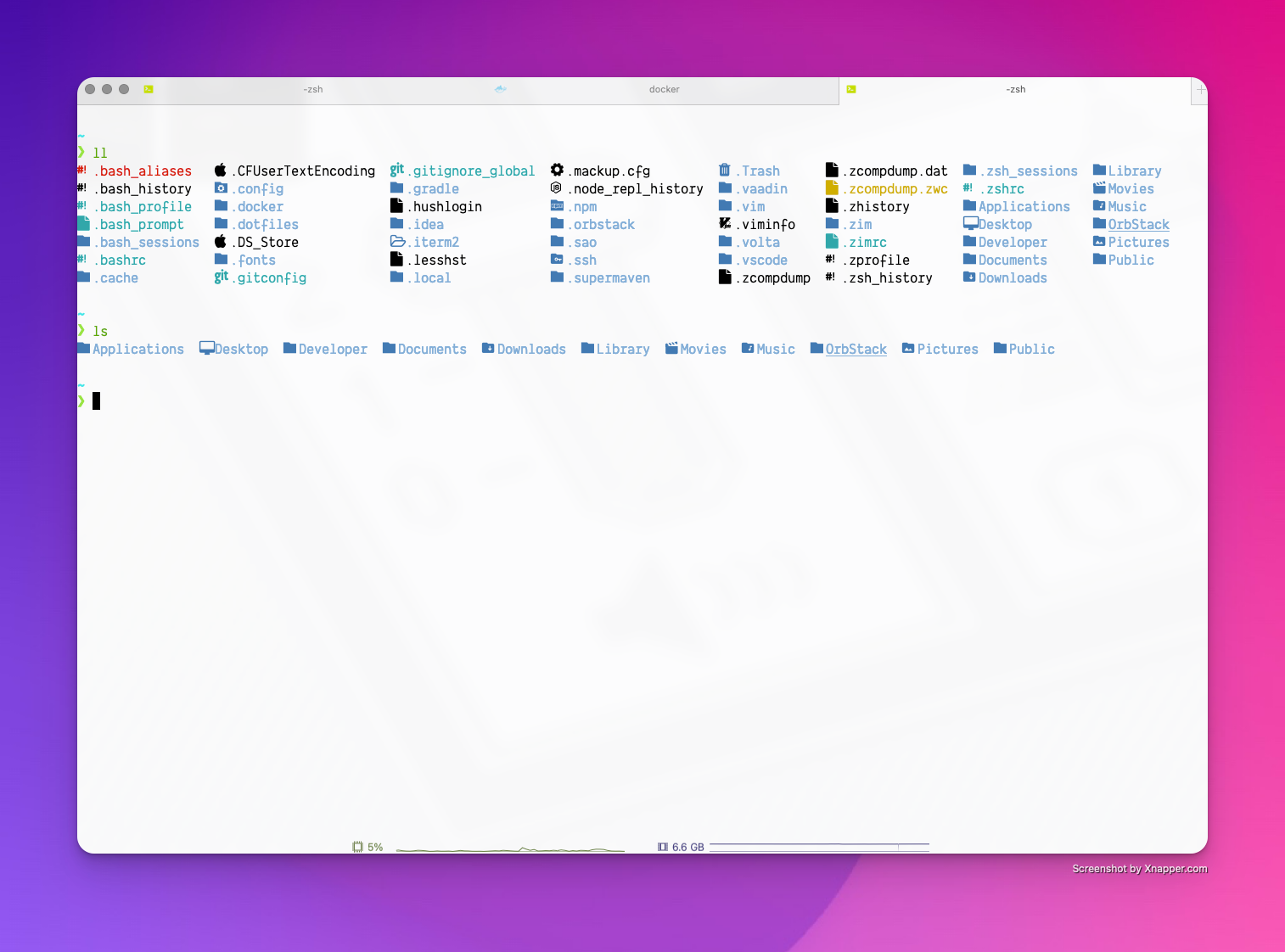This screenshot has height=952, width=1285.
Task: Click the .orbstack folder name
Action: pyautogui.click(x=601, y=224)
